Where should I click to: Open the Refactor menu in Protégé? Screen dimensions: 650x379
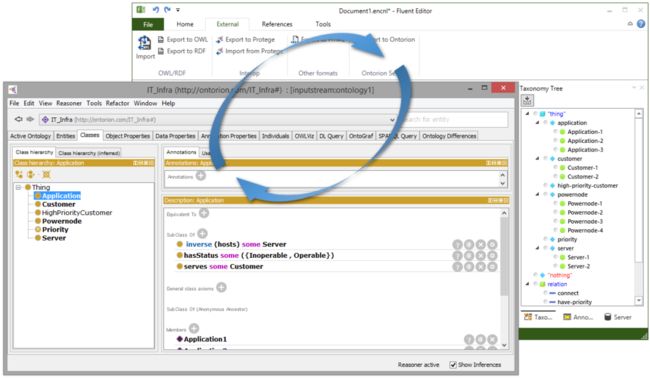(x=117, y=103)
